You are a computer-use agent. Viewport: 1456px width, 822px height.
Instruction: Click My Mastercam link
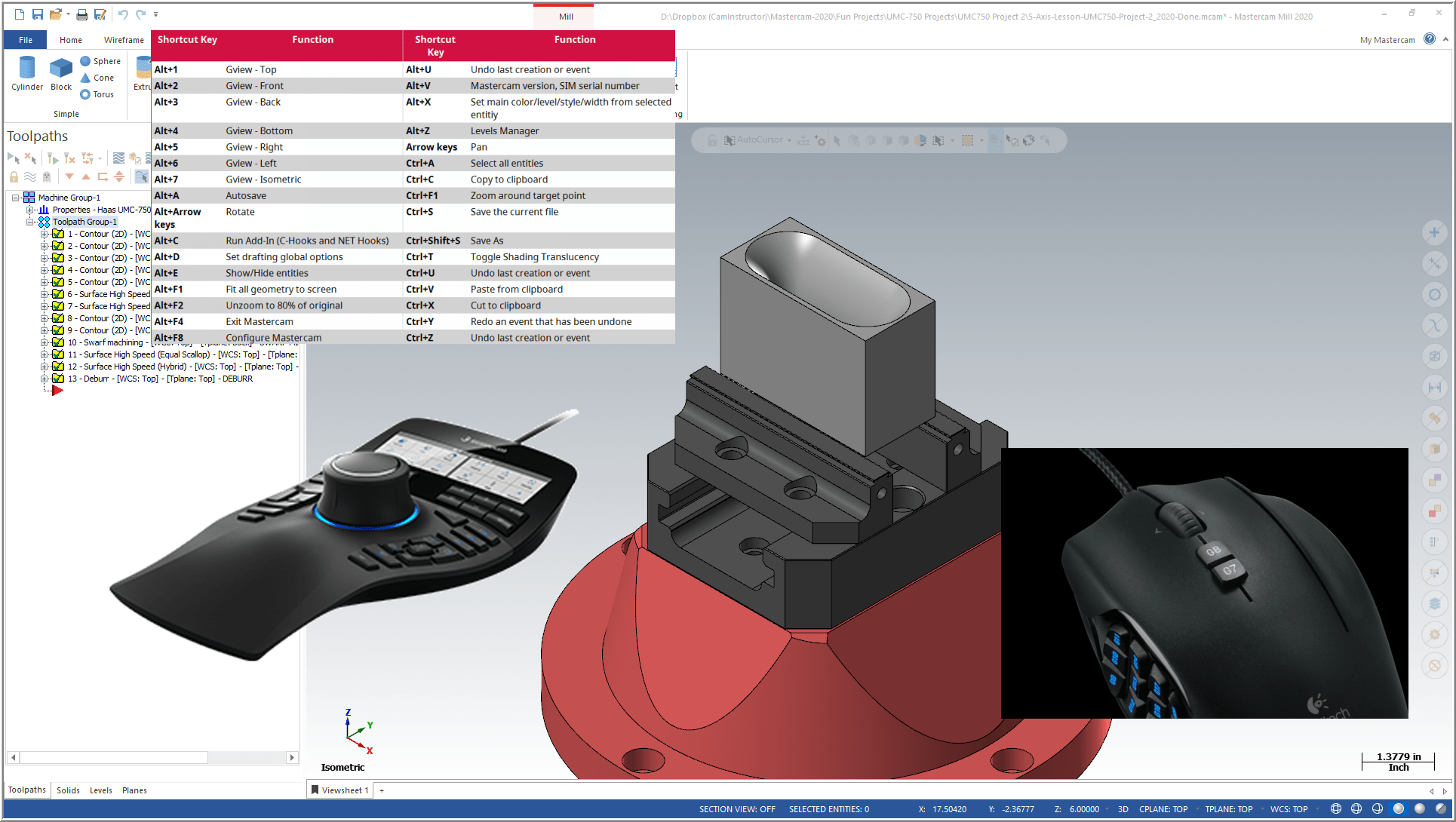point(1387,40)
